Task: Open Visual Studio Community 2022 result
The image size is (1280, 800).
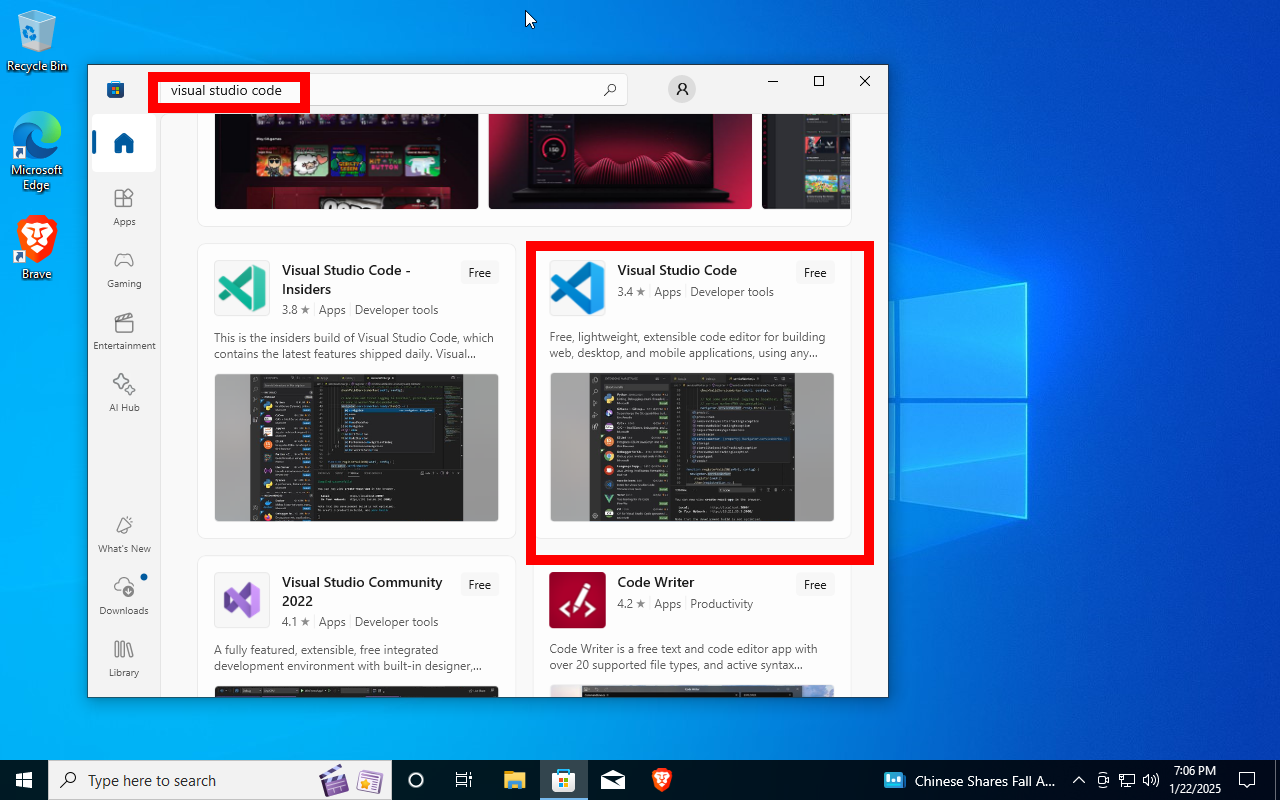Action: click(x=362, y=591)
